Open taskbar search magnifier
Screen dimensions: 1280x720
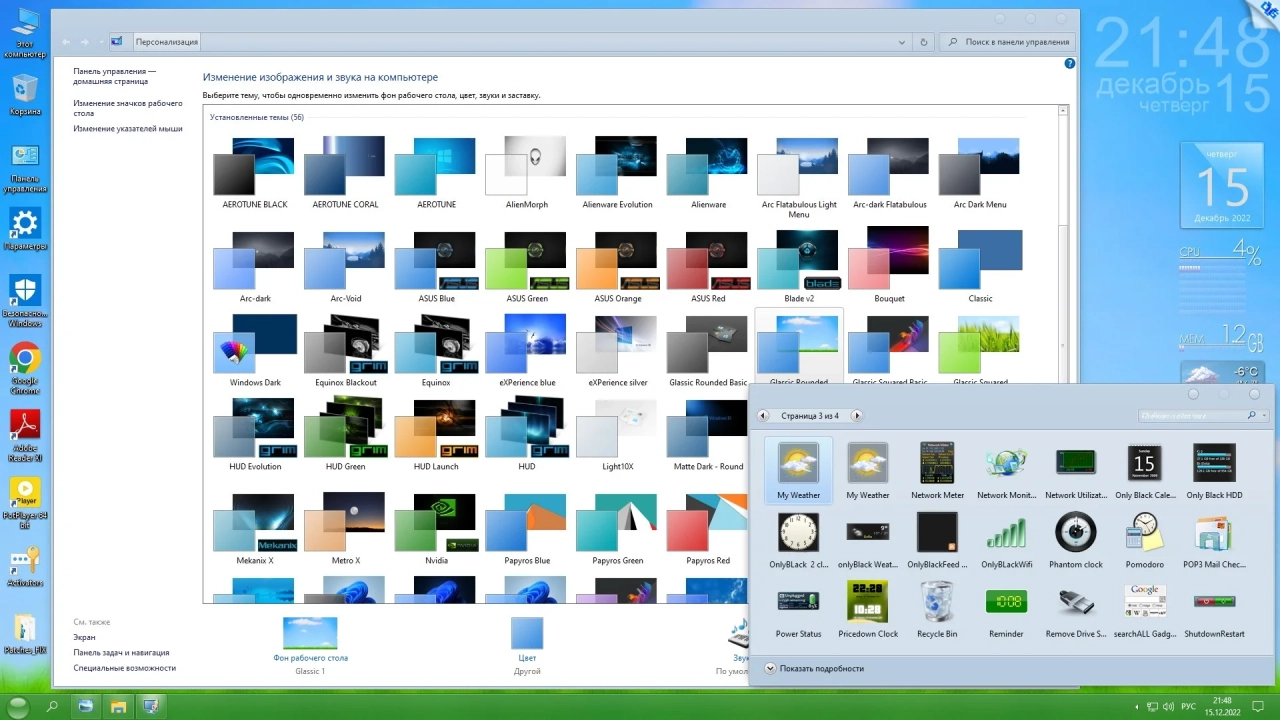tap(52, 706)
